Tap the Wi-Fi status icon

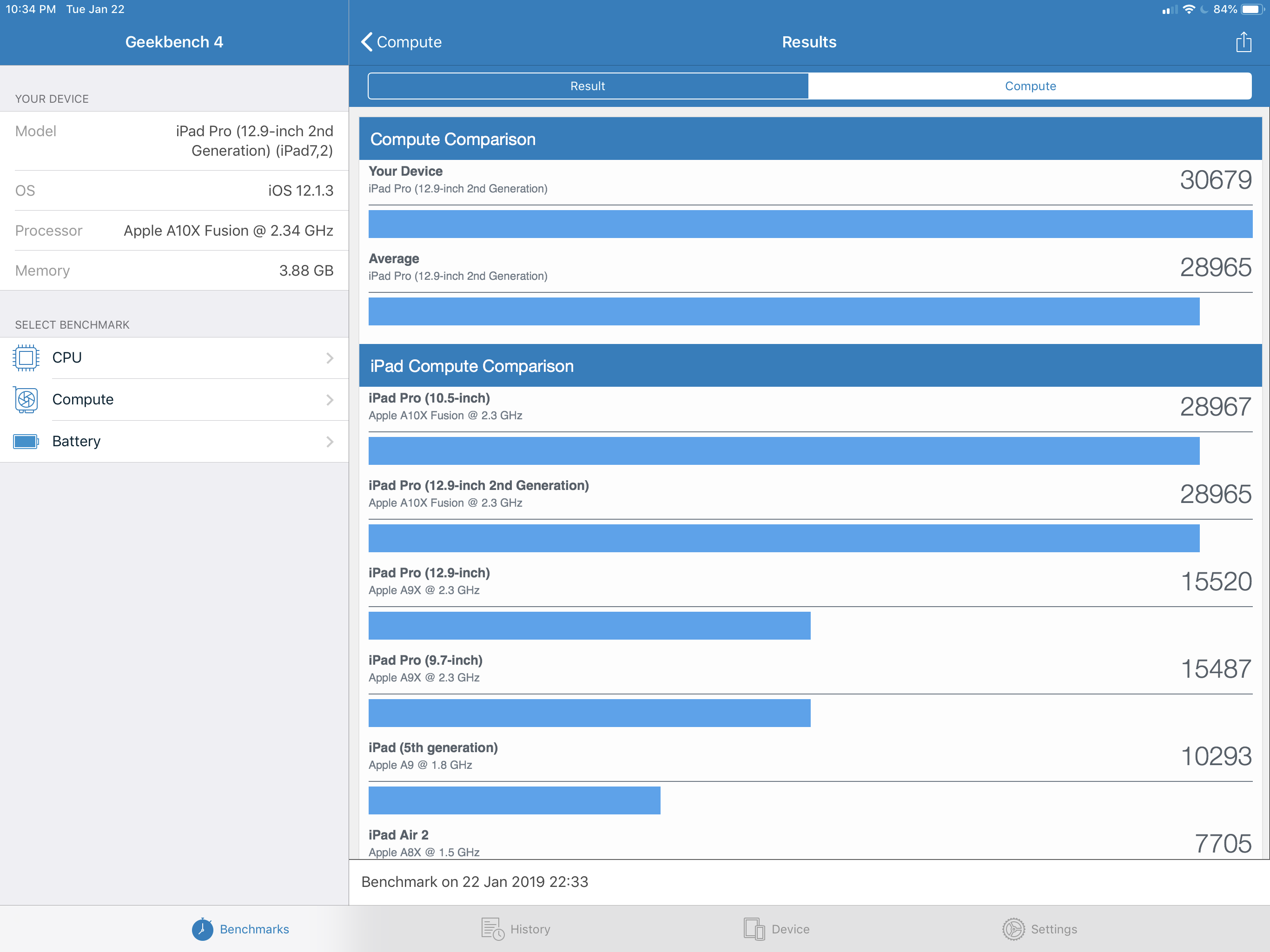[x=1189, y=9]
